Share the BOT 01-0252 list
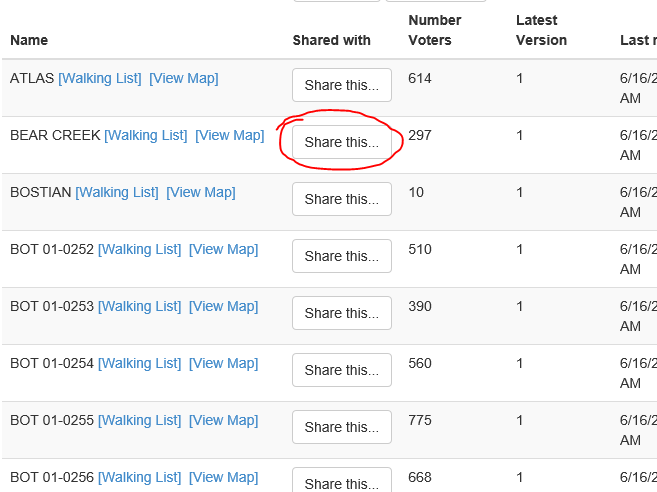 (x=341, y=256)
